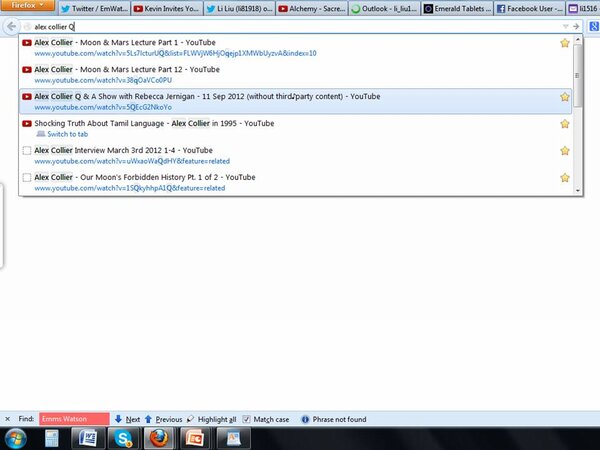The width and height of the screenshot is (600, 450).
Task: Close the Find bar
Action: pyautogui.click(x=8, y=419)
